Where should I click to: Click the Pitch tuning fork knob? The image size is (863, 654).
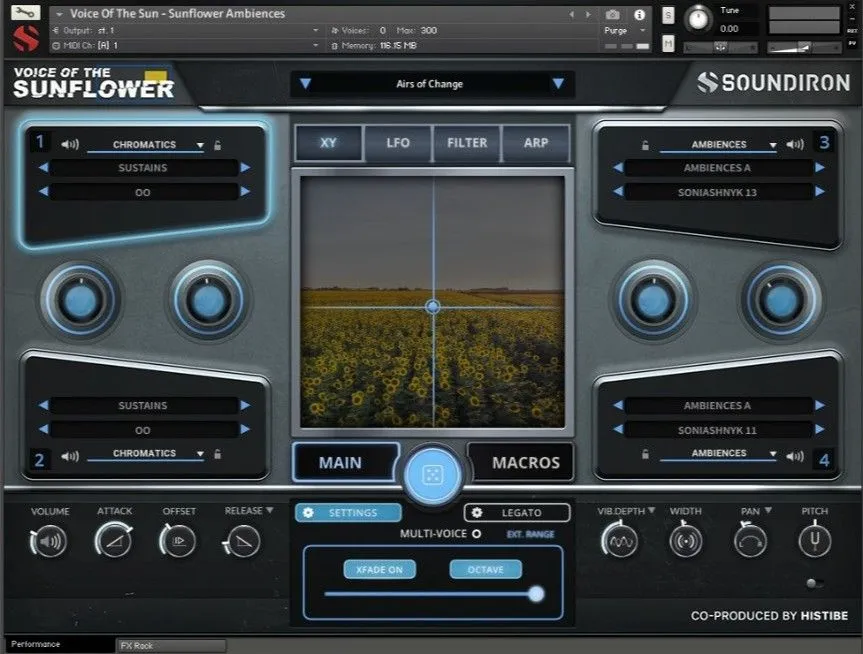pos(815,541)
